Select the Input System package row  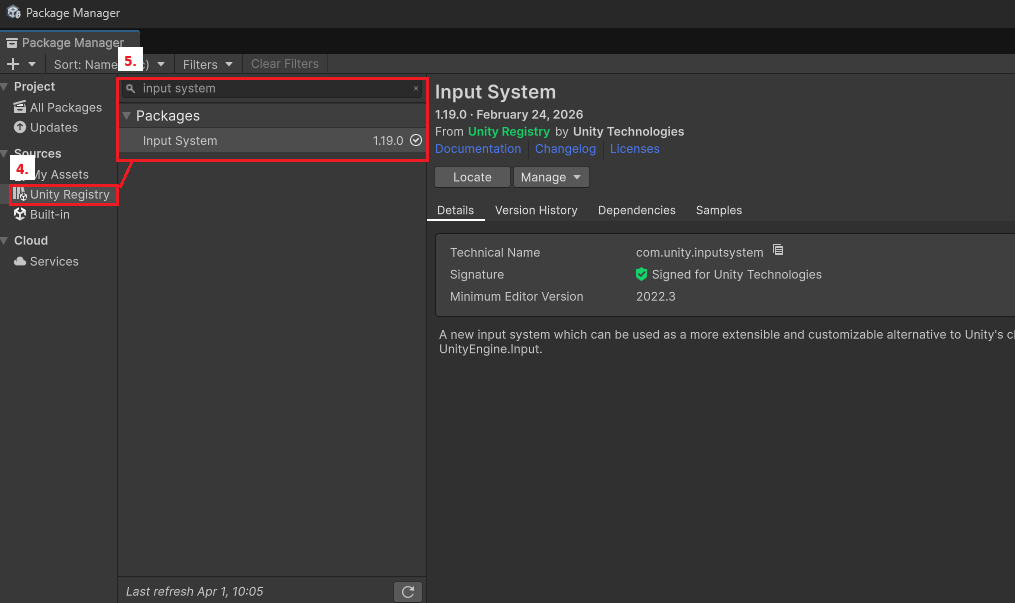pos(272,140)
